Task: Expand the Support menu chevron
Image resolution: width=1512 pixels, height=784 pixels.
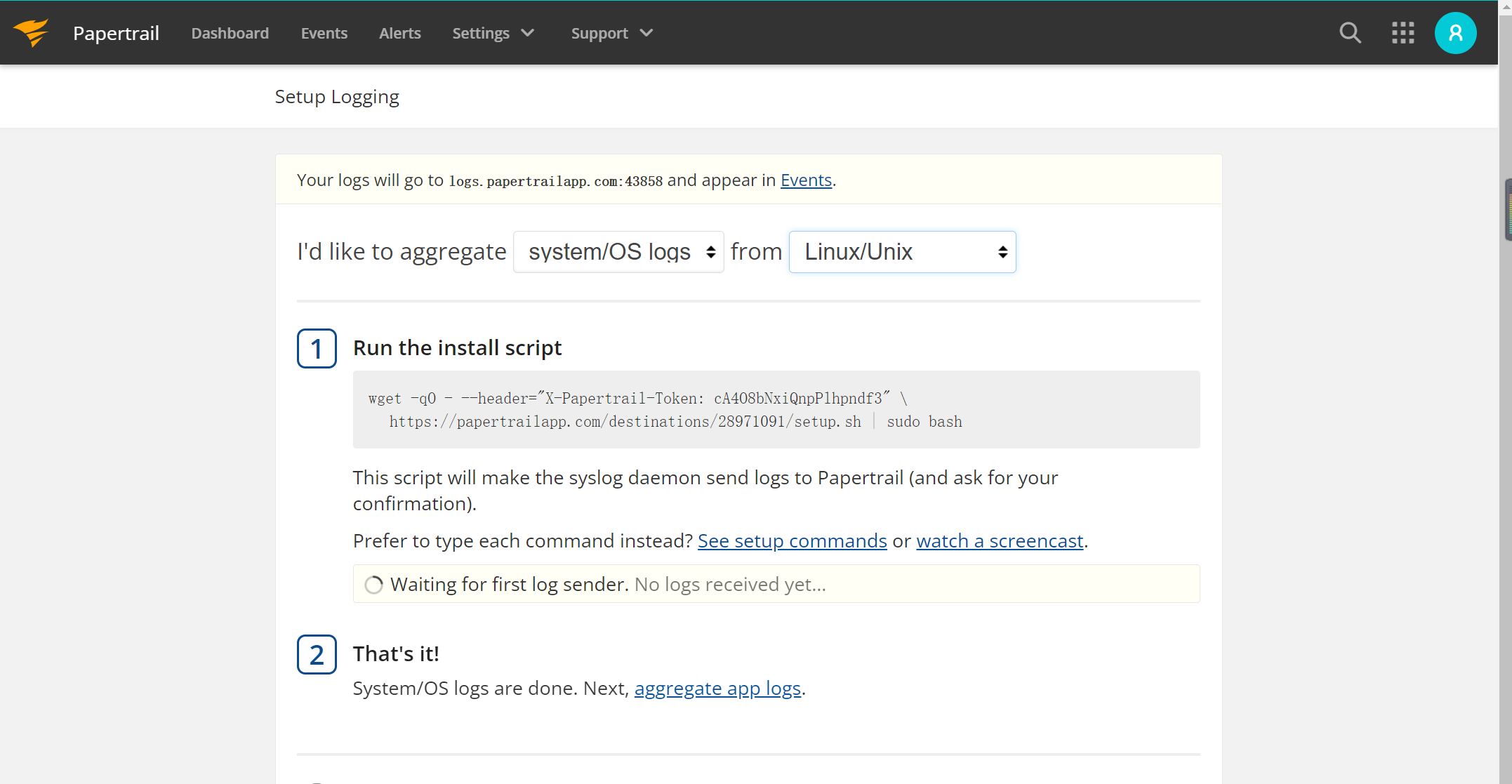Action: click(646, 33)
